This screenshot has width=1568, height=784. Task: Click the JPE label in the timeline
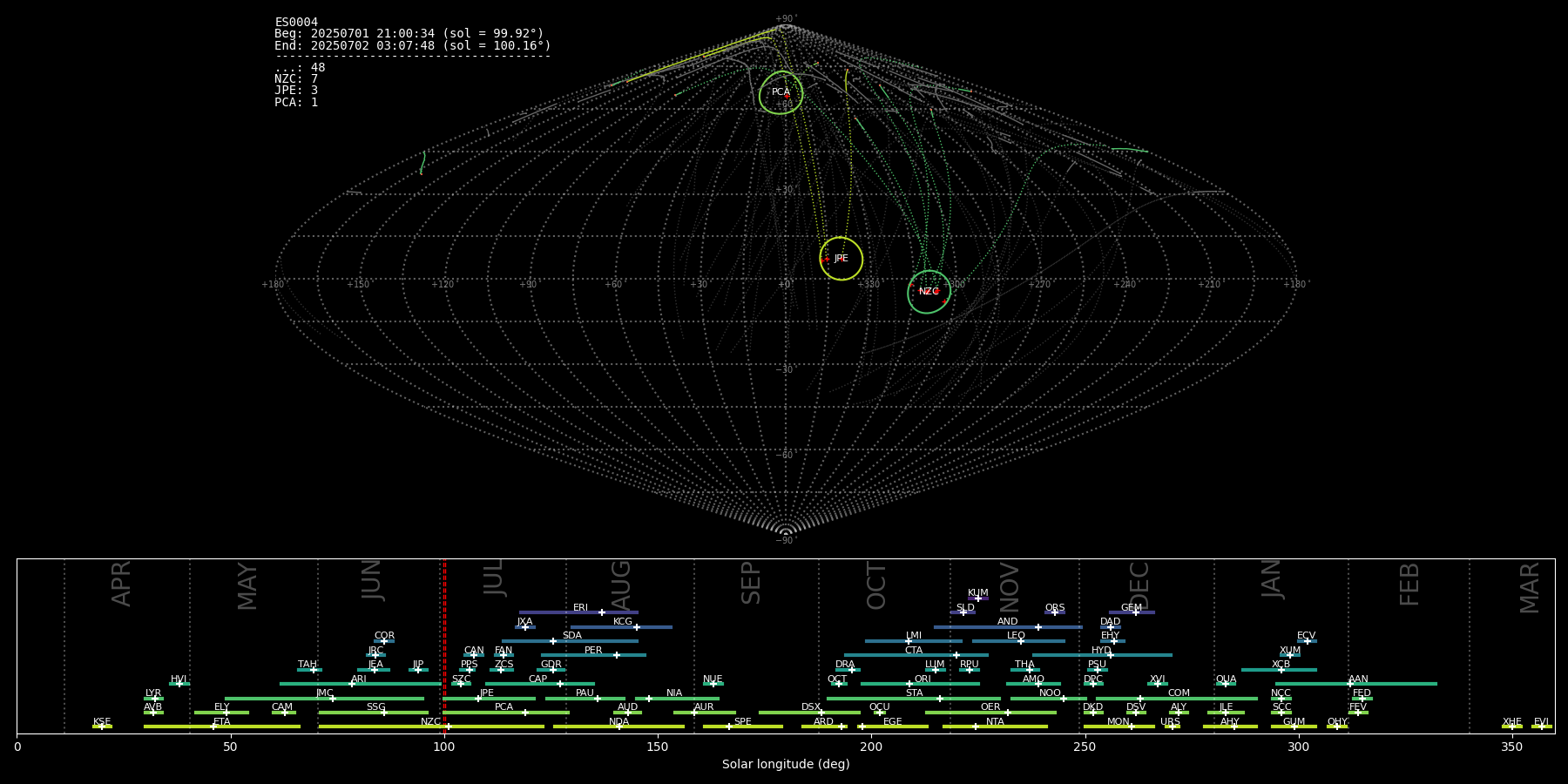click(487, 693)
